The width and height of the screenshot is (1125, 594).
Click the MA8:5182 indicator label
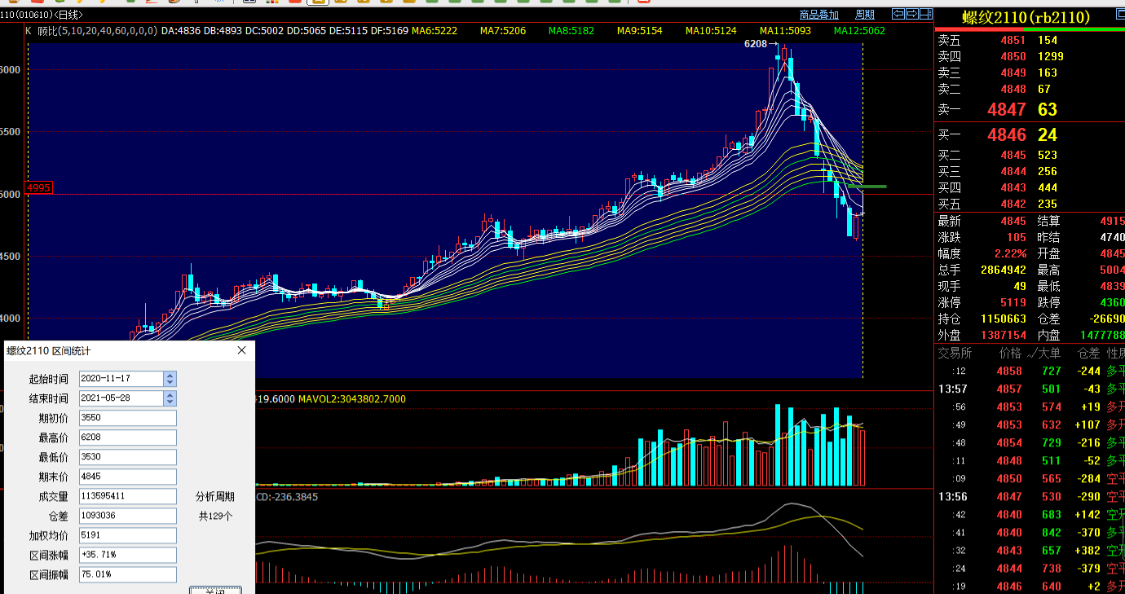pos(571,31)
